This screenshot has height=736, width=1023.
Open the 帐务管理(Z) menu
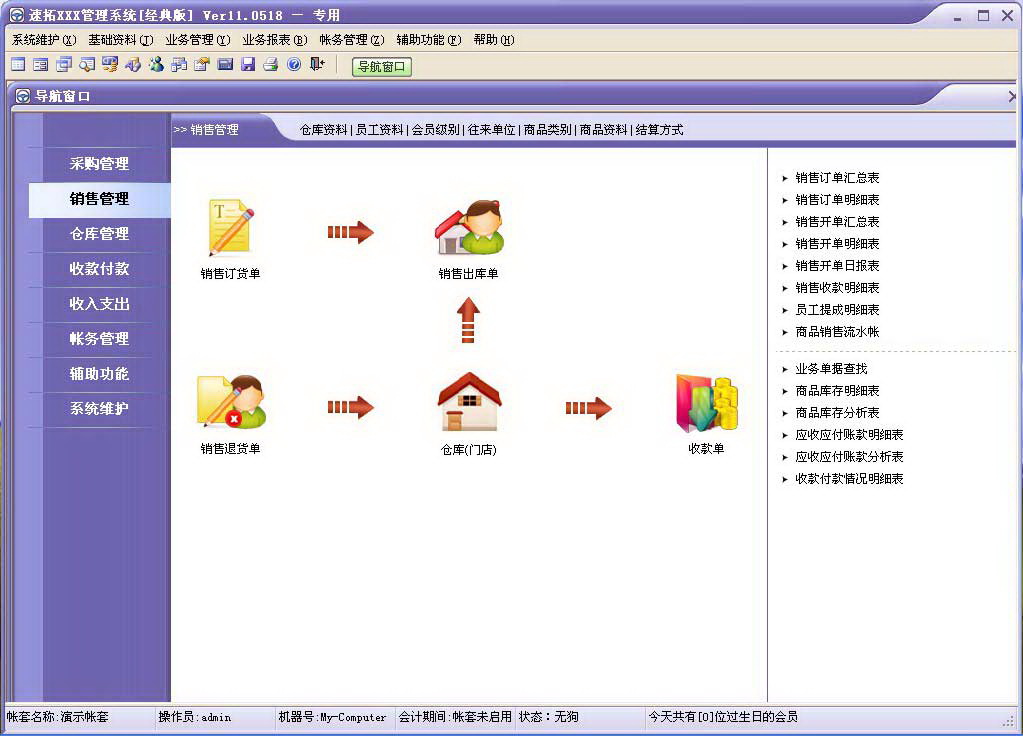tap(352, 40)
